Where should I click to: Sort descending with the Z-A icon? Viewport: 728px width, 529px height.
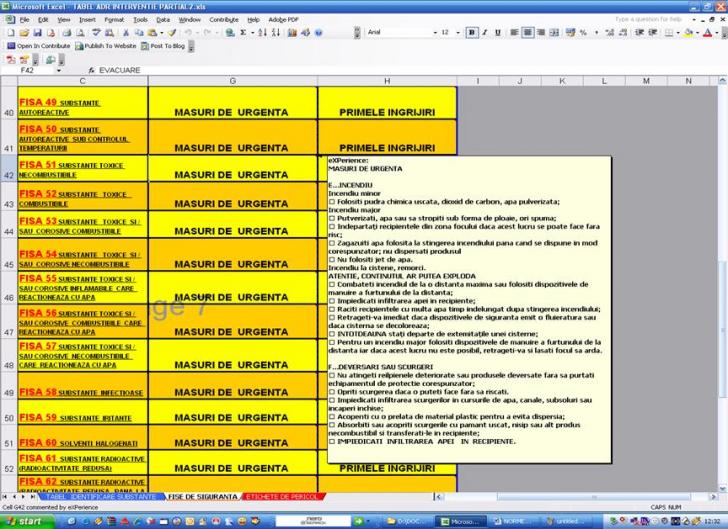coord(276,33)
